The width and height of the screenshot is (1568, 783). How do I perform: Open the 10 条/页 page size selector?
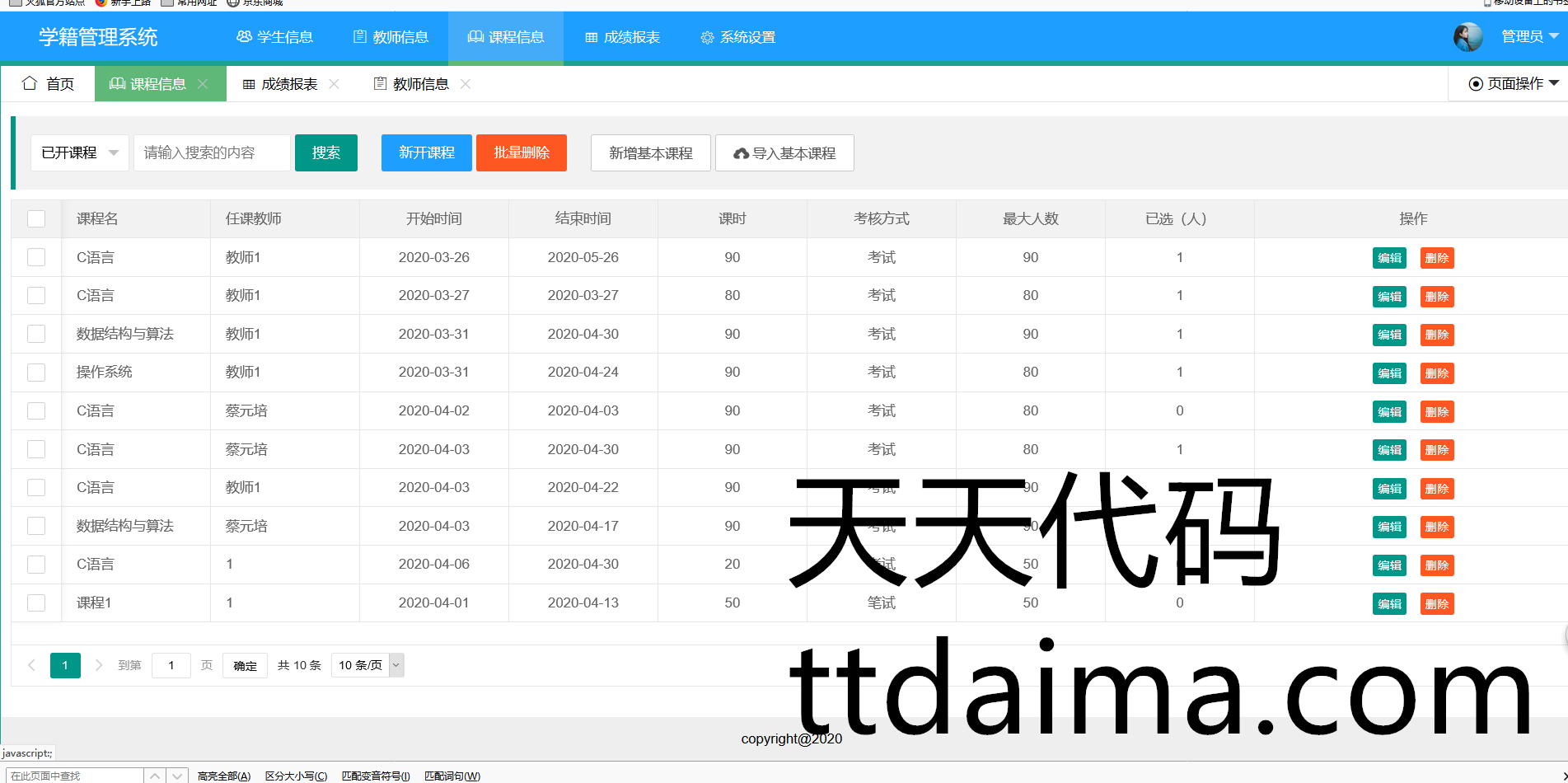click(367, 665)
